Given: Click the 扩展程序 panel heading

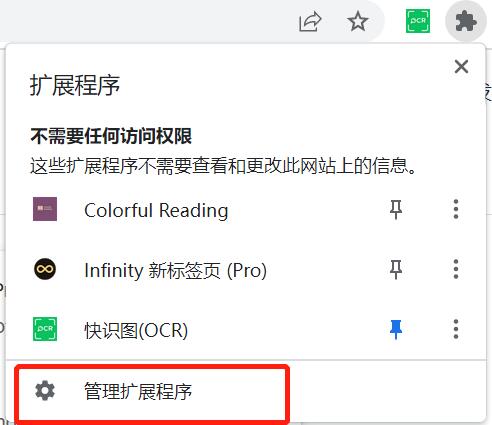Looking at the screenshot, I should pyautogui.click(x=75, y=85).
